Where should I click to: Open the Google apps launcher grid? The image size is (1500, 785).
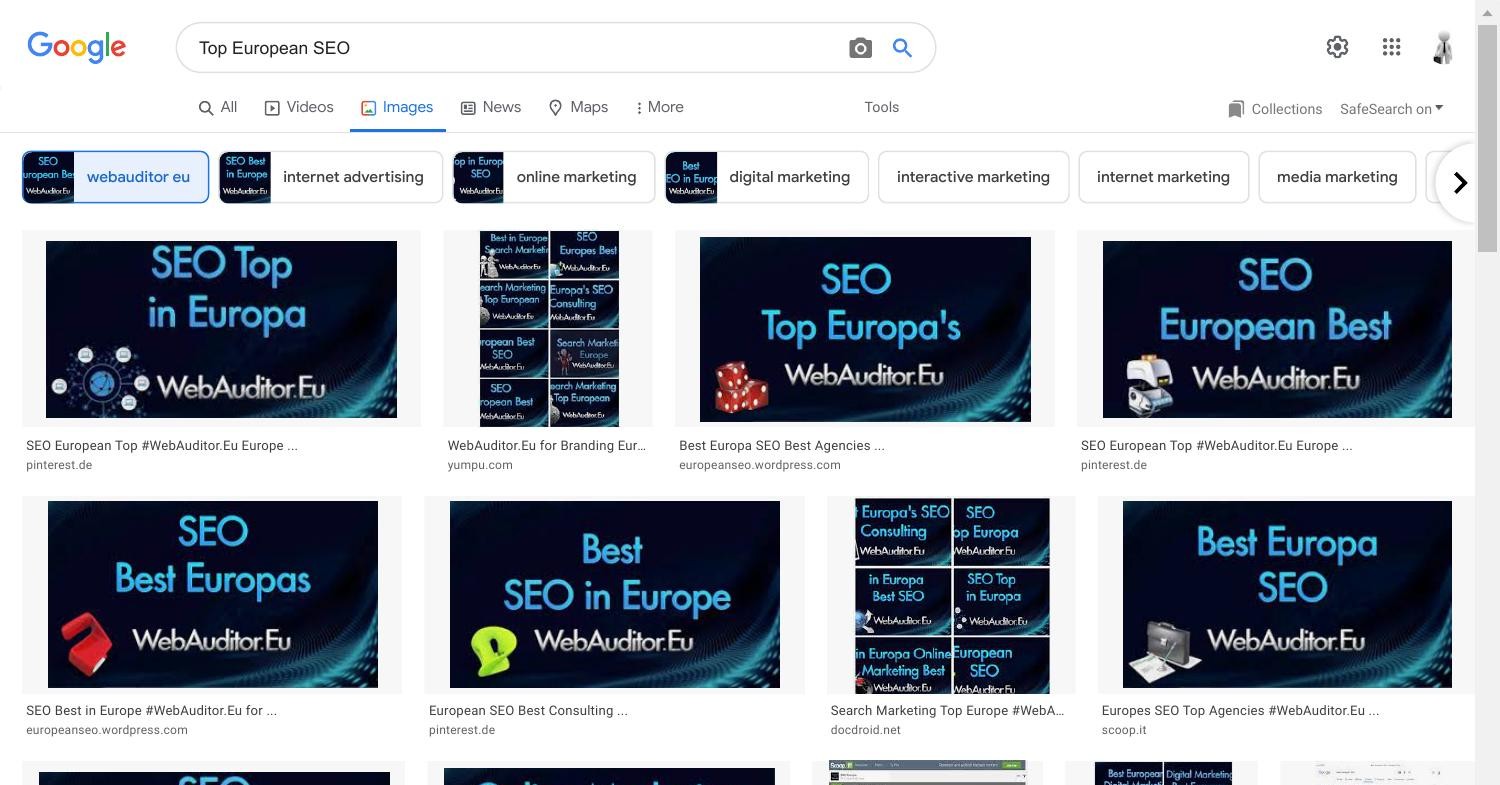(1391, 47)
